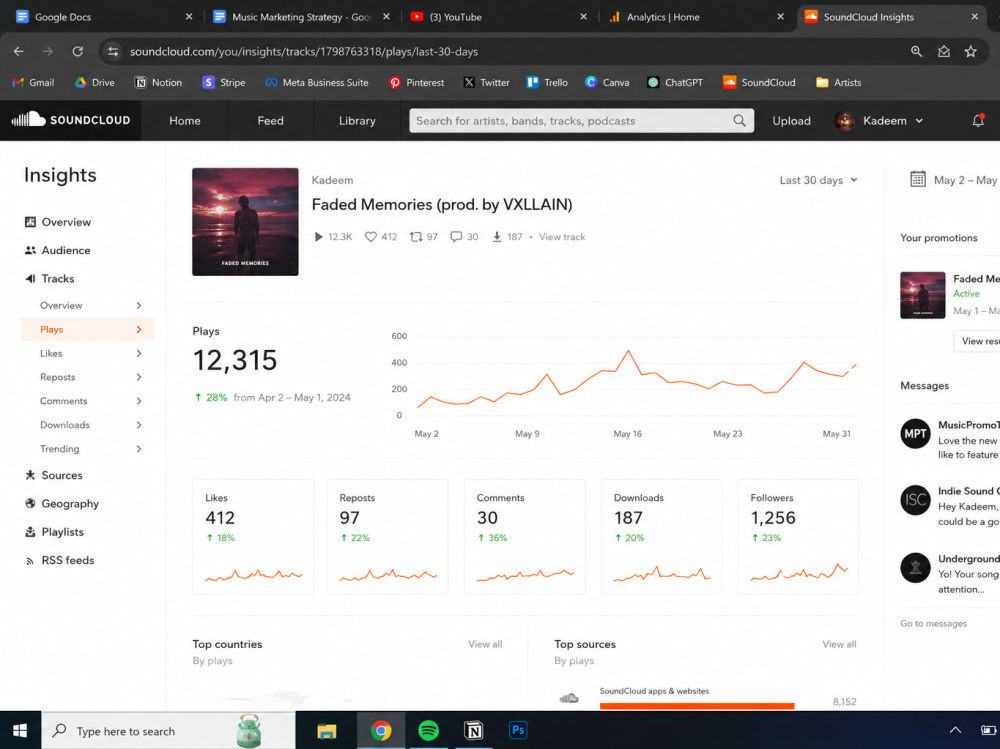Click the Windows Start button
This screenshot has height=749, width=1000.
tap(20, 730)
